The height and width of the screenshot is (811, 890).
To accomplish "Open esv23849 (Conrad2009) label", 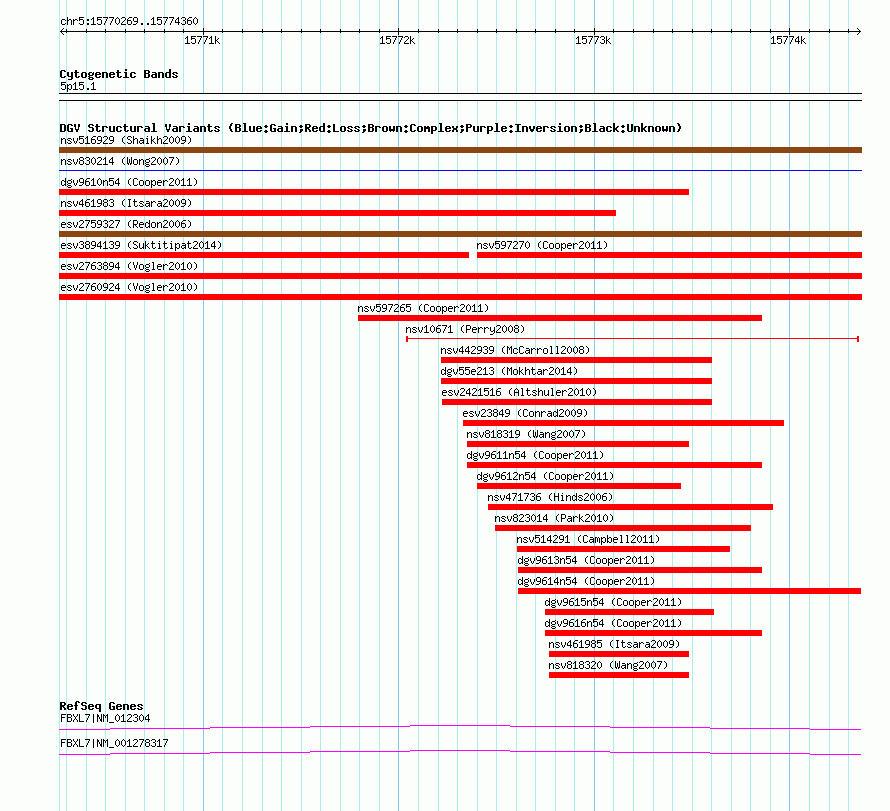I will [x=525, y=413].
